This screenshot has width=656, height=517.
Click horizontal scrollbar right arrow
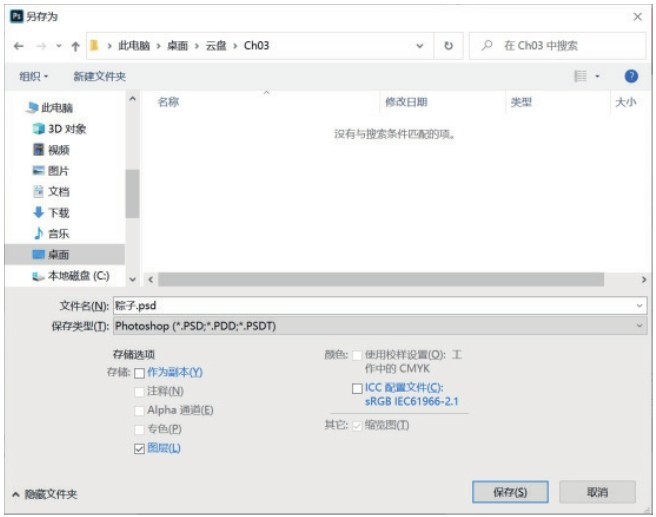coord(644,279)
